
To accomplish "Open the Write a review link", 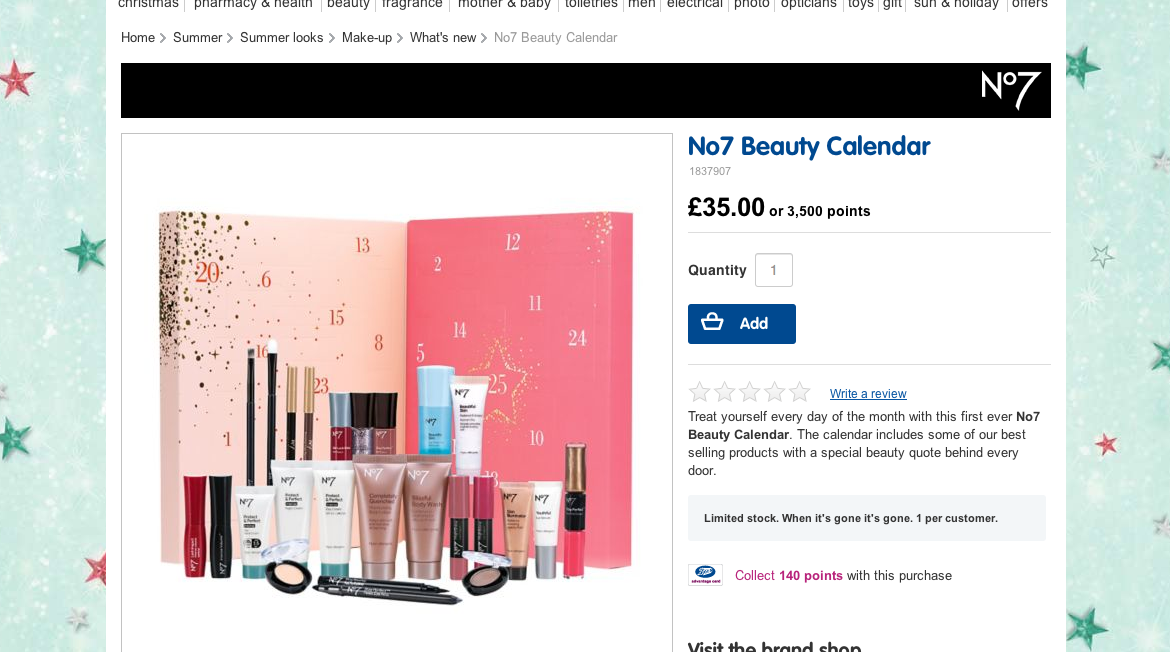I will click(868, 394).
